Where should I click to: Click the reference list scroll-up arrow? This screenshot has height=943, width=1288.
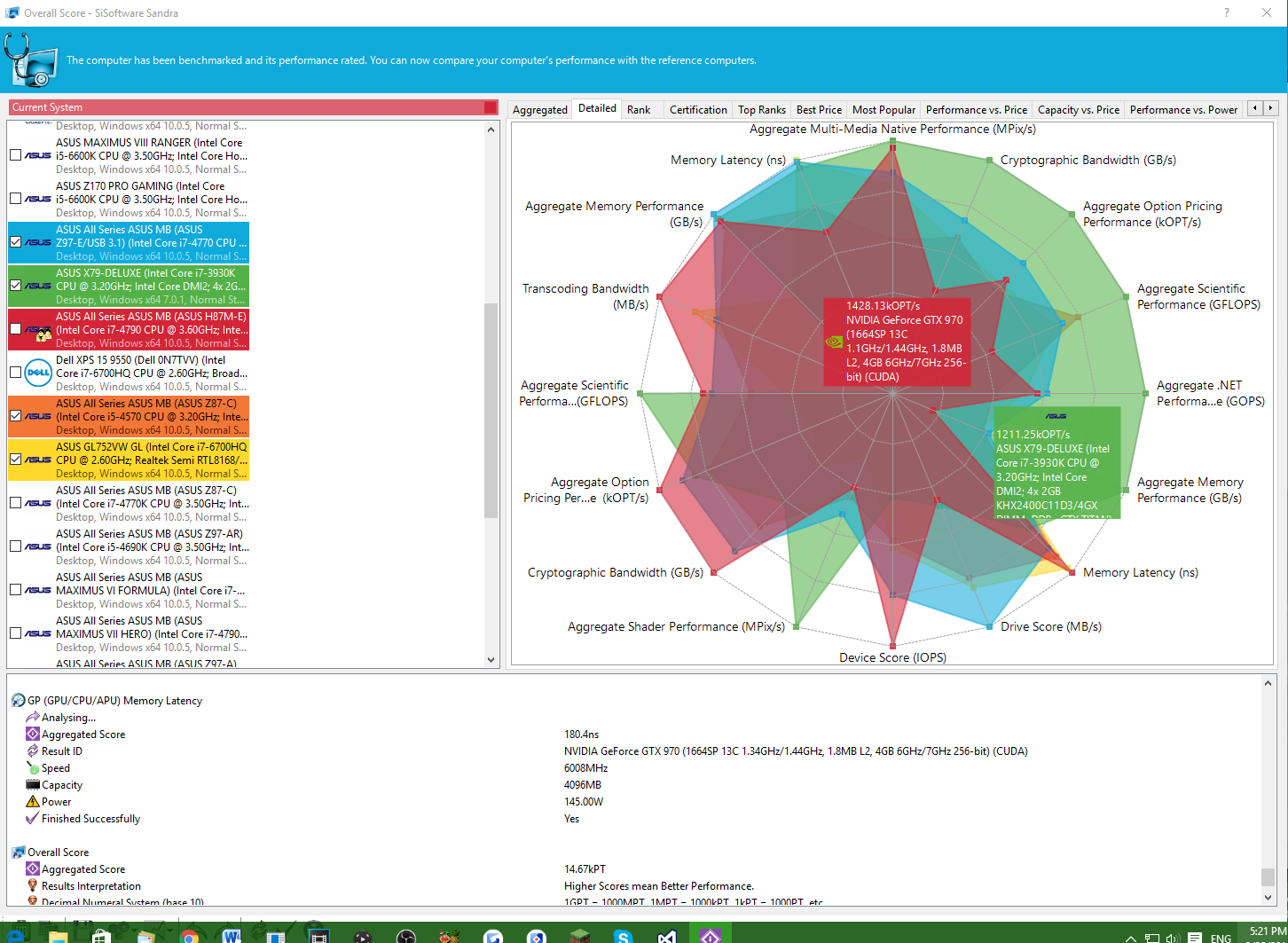tap(491, 130)
